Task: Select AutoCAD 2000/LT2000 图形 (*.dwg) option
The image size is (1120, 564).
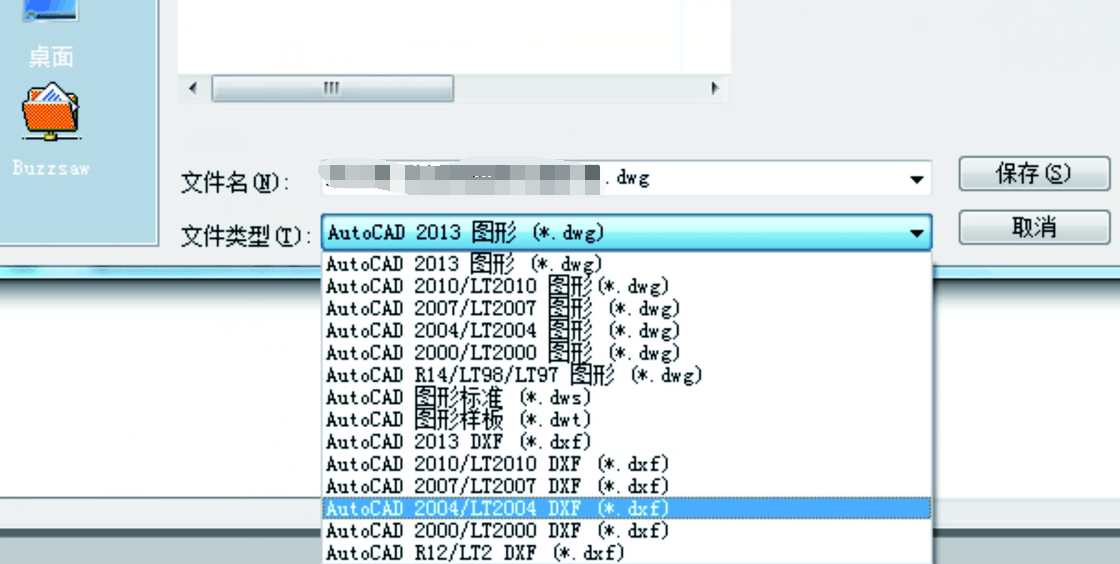Action: pyautogui.click(x=627, y=353)
